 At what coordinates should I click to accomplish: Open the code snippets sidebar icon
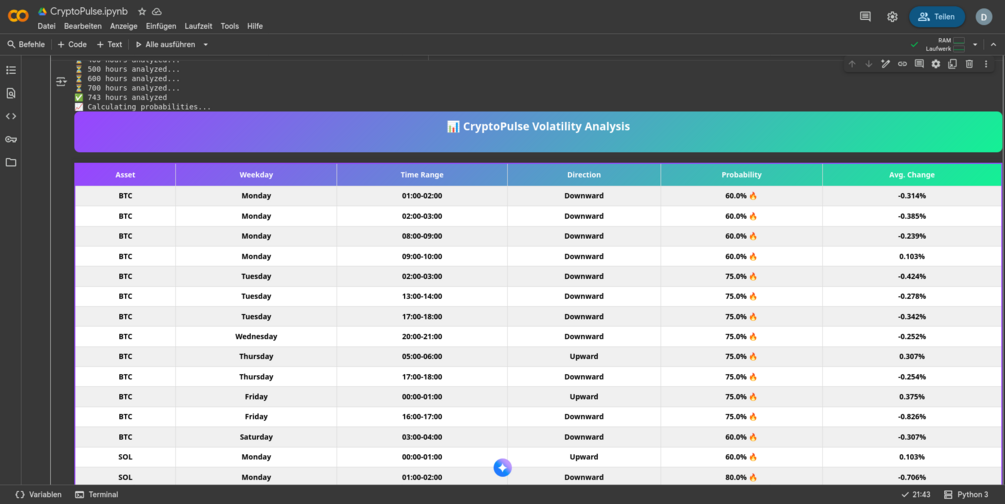pyautogui.click(x=11, y=116)
